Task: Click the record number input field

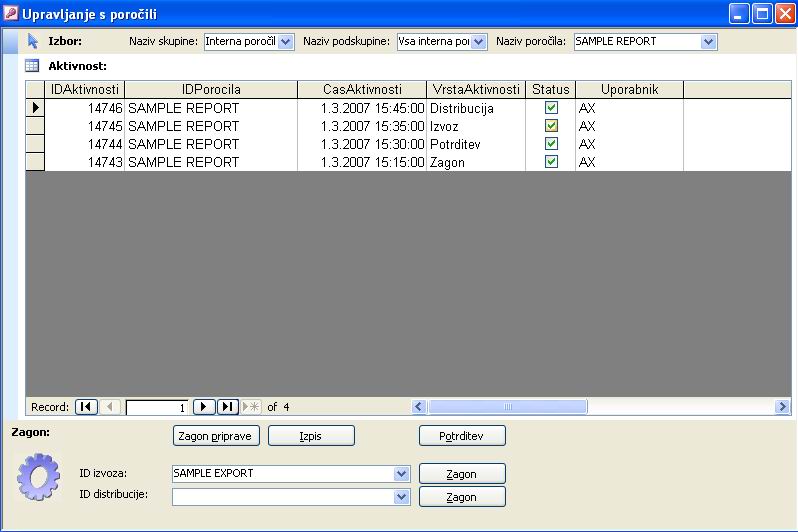Action: click(x=157, y=407)
